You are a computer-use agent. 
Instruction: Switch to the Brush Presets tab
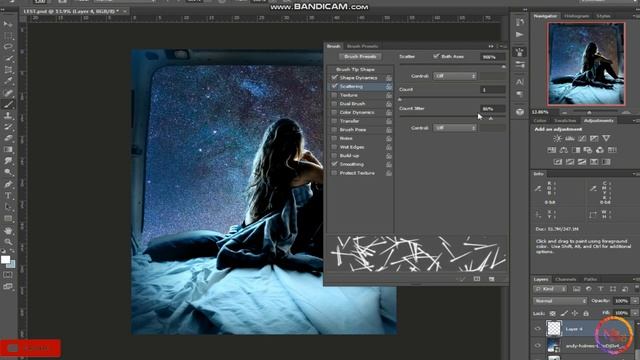click(362, 46)
